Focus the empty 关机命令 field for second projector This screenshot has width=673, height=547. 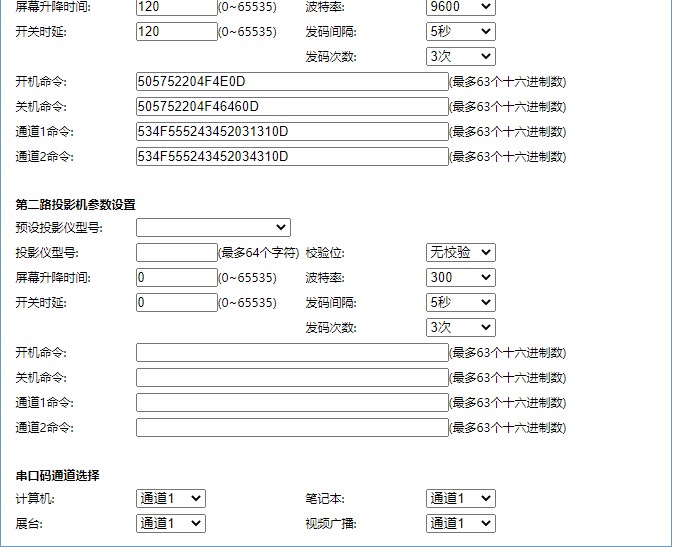click(x=292, y=377)
